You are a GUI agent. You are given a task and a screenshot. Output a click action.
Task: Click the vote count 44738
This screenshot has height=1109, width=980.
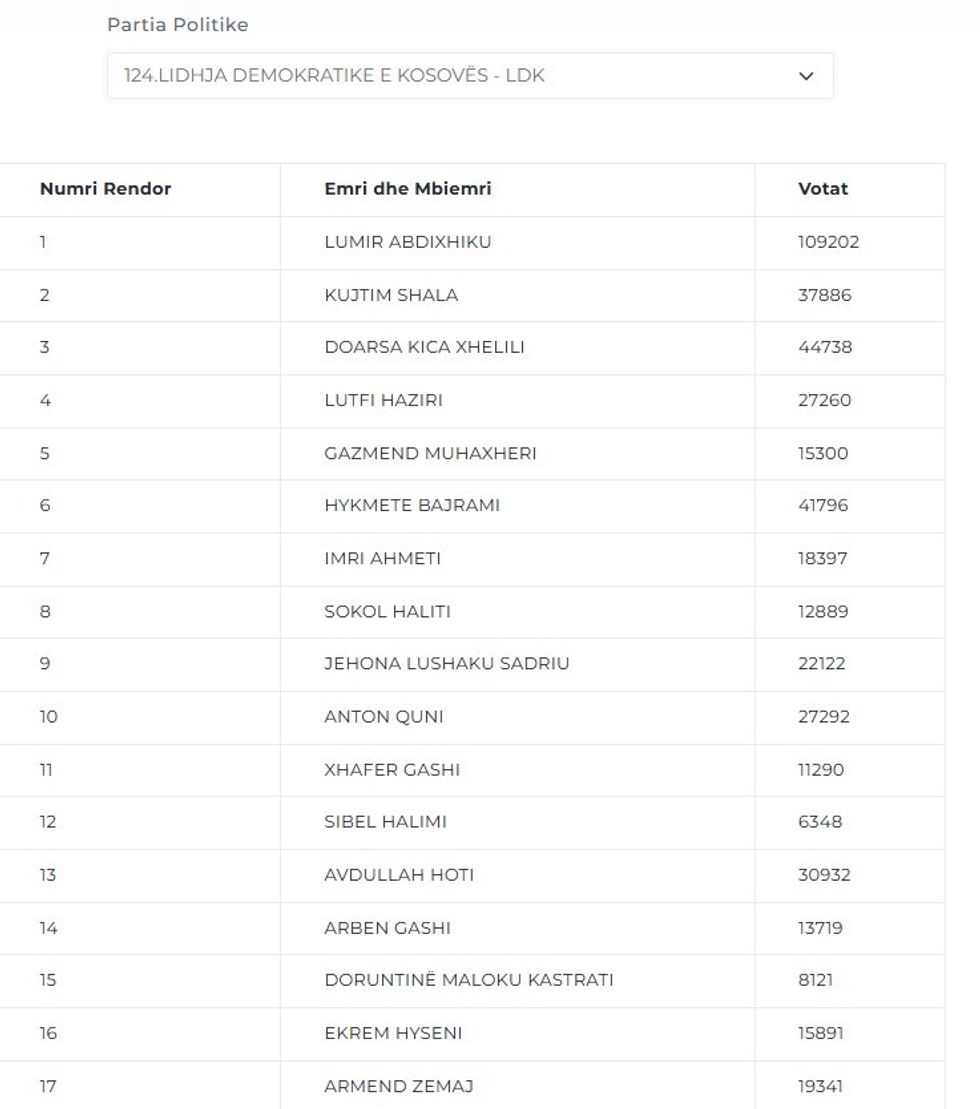point(825,348)
